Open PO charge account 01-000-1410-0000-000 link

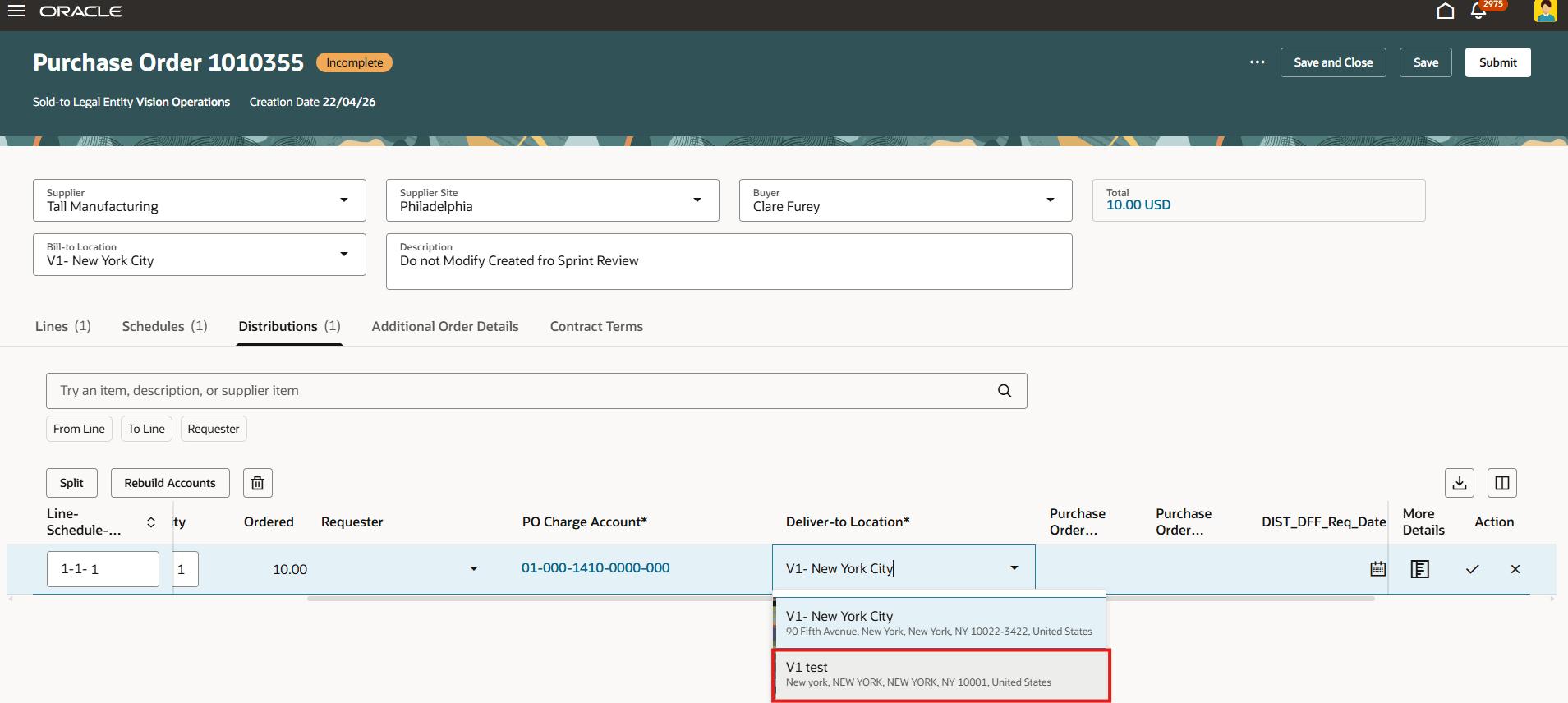pos(595,567)
